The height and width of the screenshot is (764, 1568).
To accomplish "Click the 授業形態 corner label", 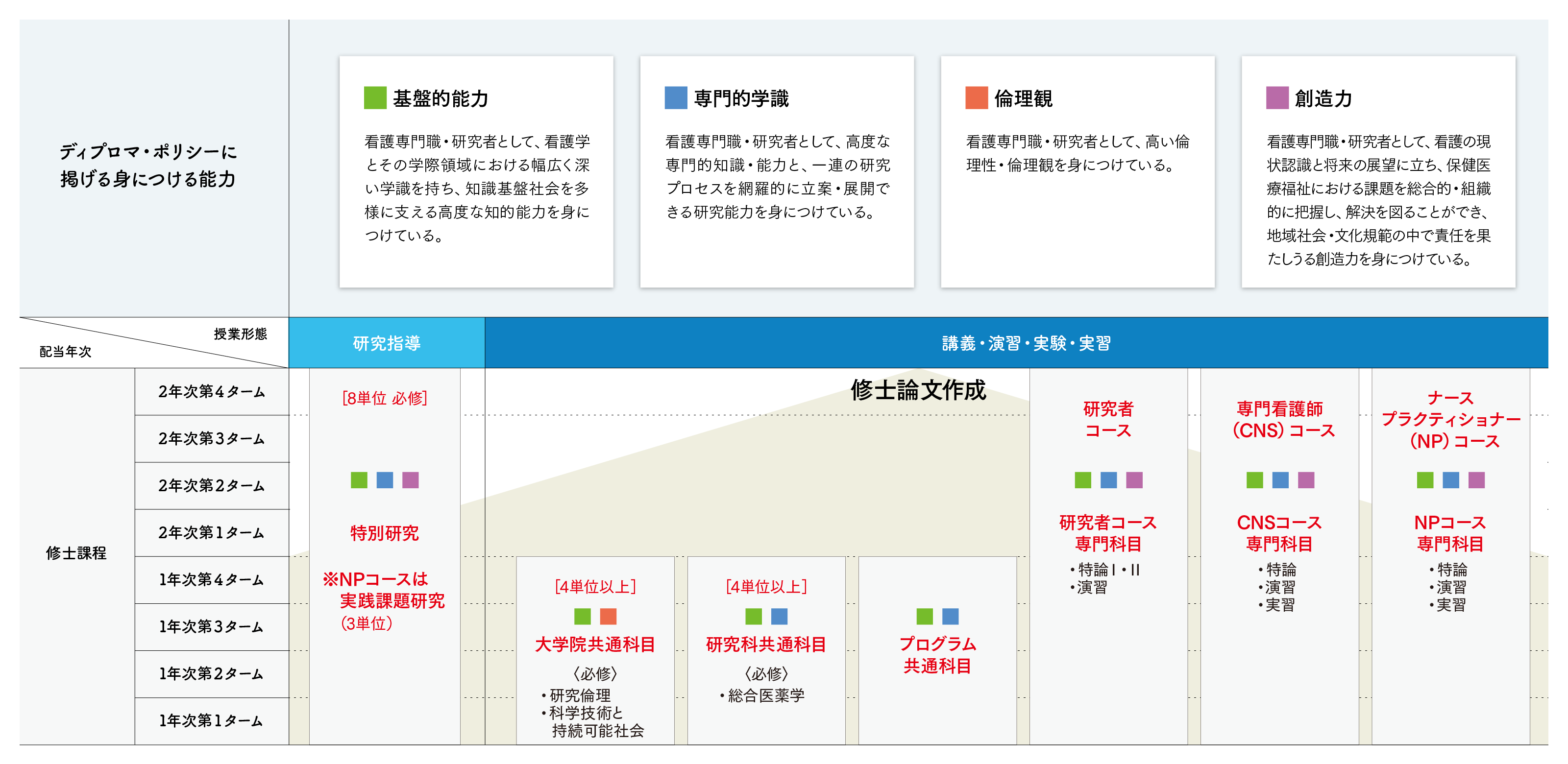I will (x=240, y=334).
